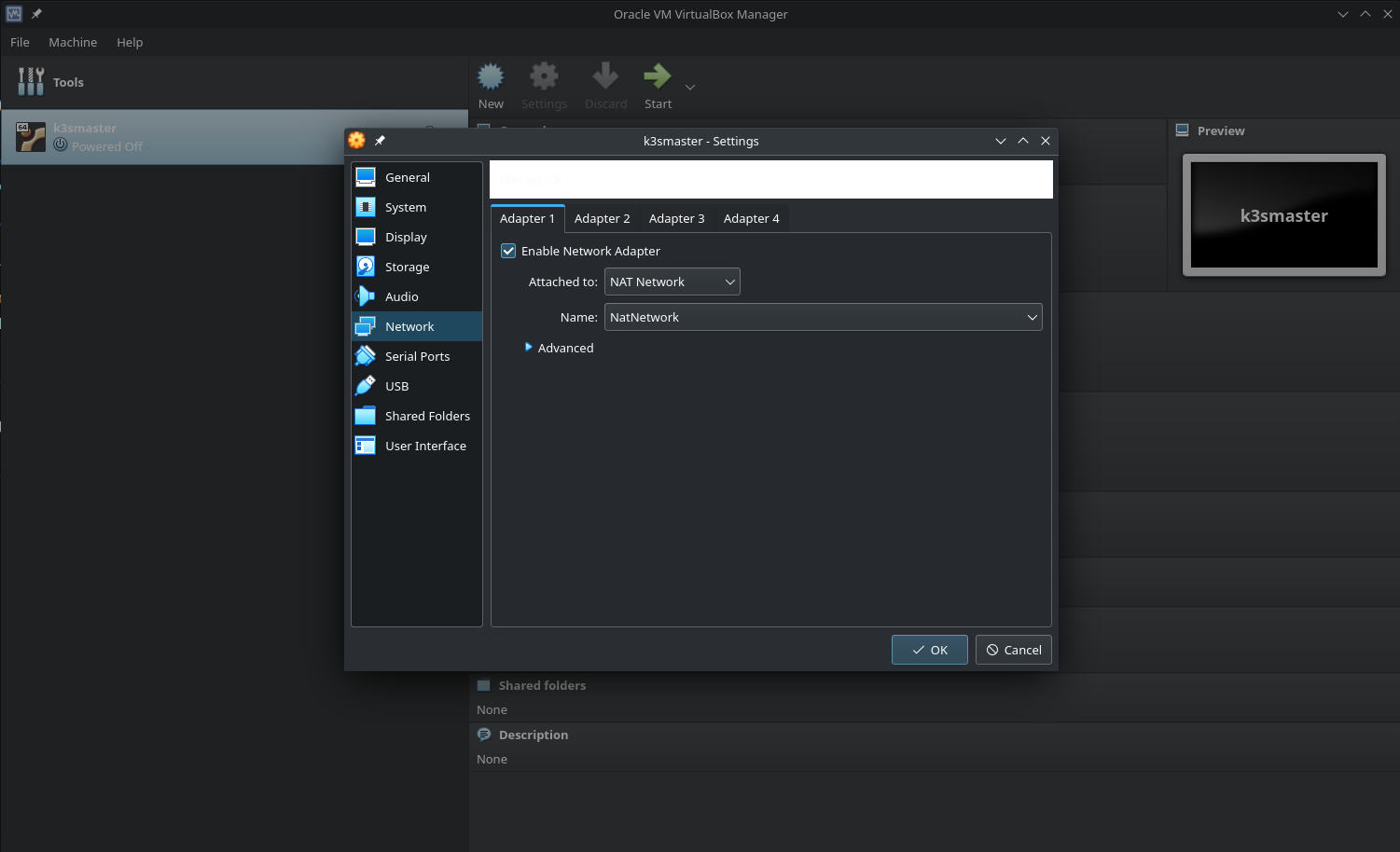
Task: Click the Shared folders section heading
Action: click(x=542, y=685)
